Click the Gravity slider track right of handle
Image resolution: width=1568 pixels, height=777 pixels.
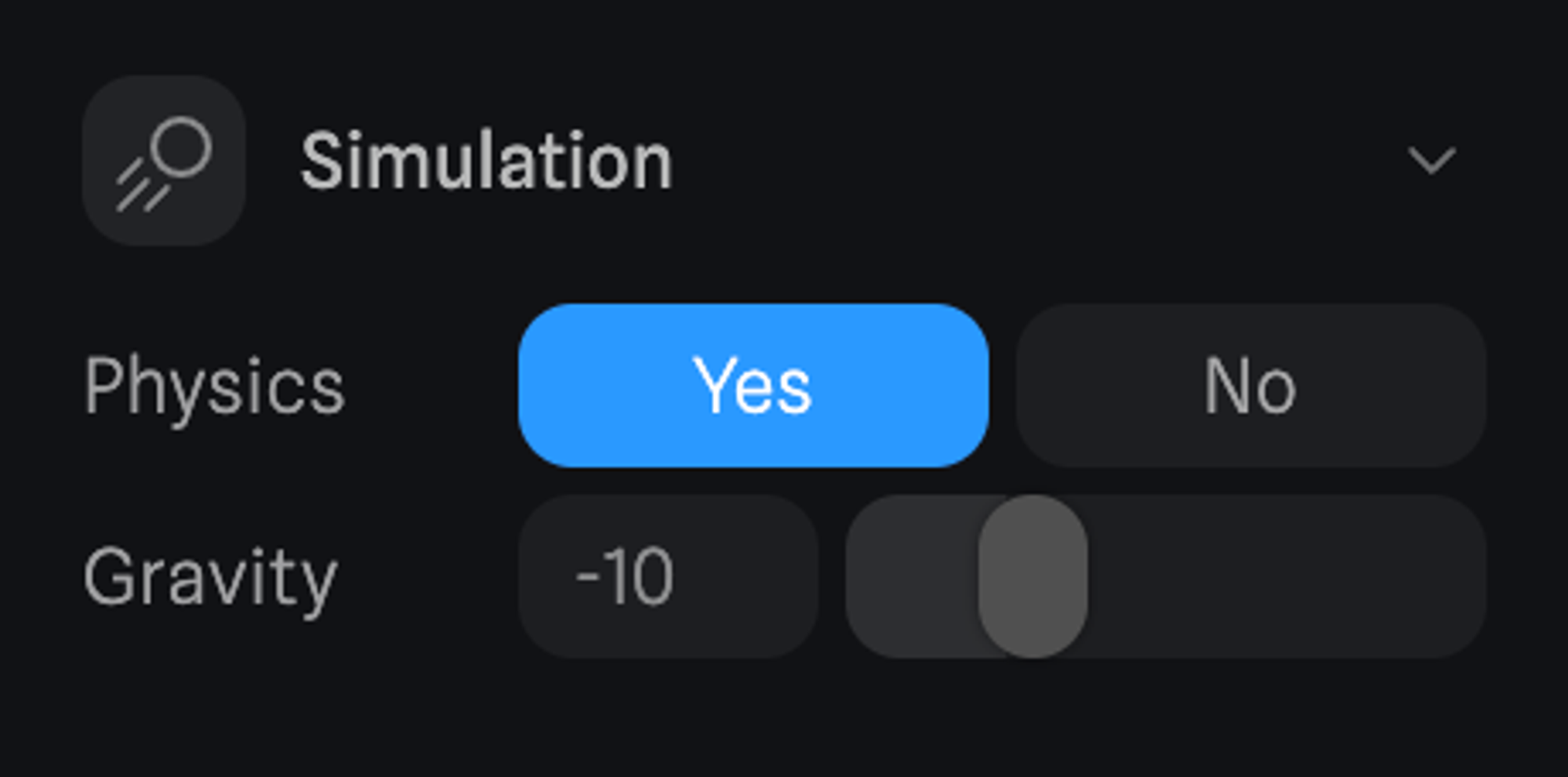1286,576
